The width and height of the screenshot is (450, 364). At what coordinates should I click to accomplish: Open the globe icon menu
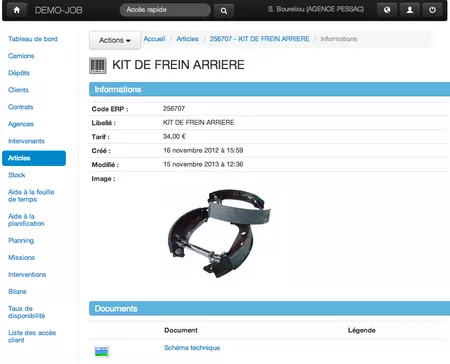pos(387,10)
